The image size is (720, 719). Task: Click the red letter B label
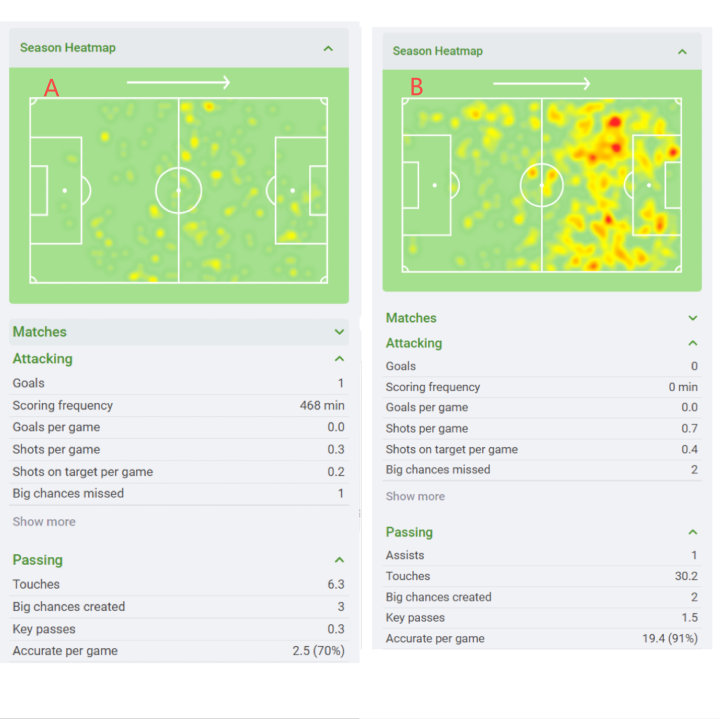pos(416,87)
